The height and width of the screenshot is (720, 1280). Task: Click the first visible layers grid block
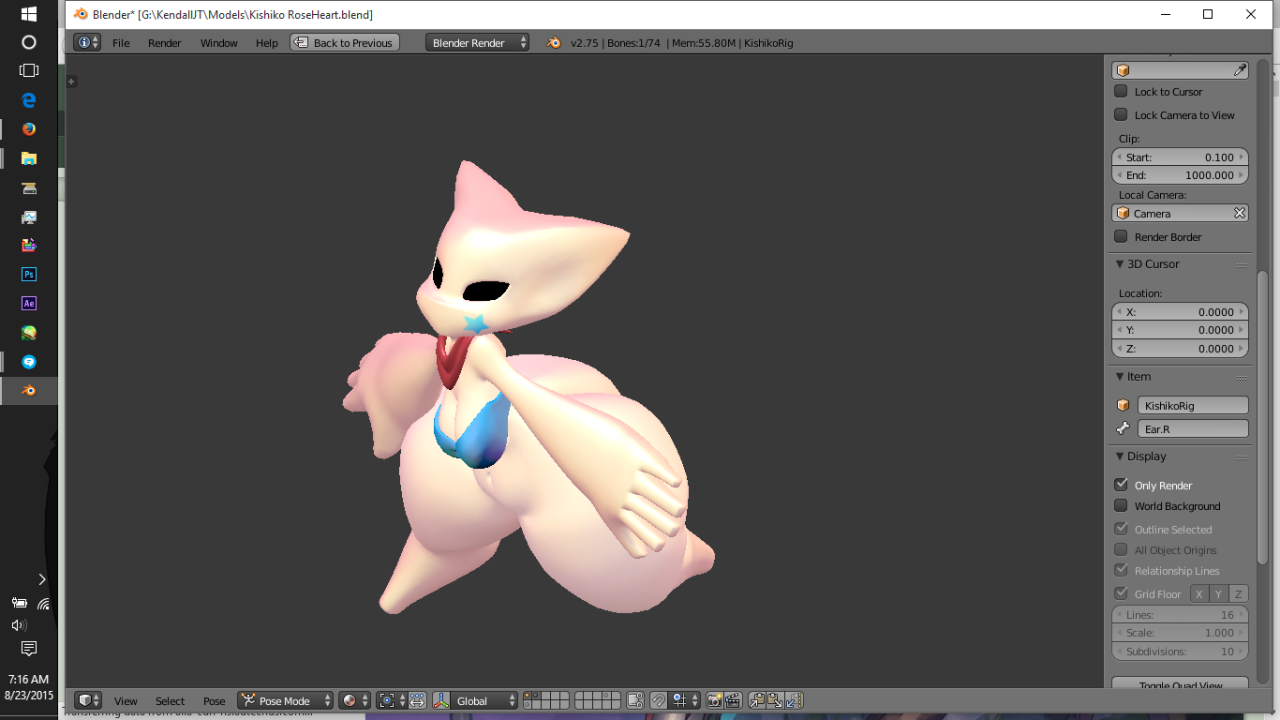coord(546,701)
